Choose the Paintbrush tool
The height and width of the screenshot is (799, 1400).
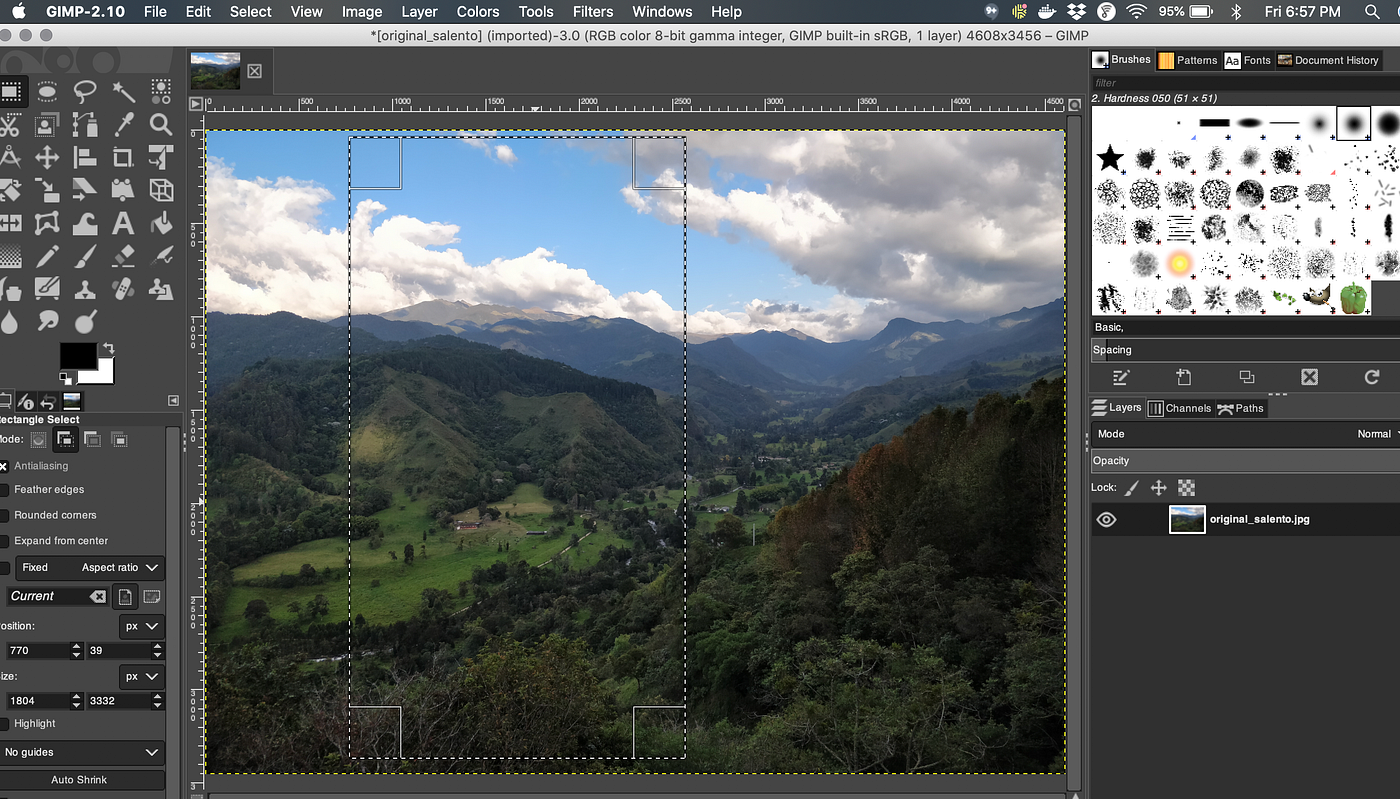click(86, 256)
